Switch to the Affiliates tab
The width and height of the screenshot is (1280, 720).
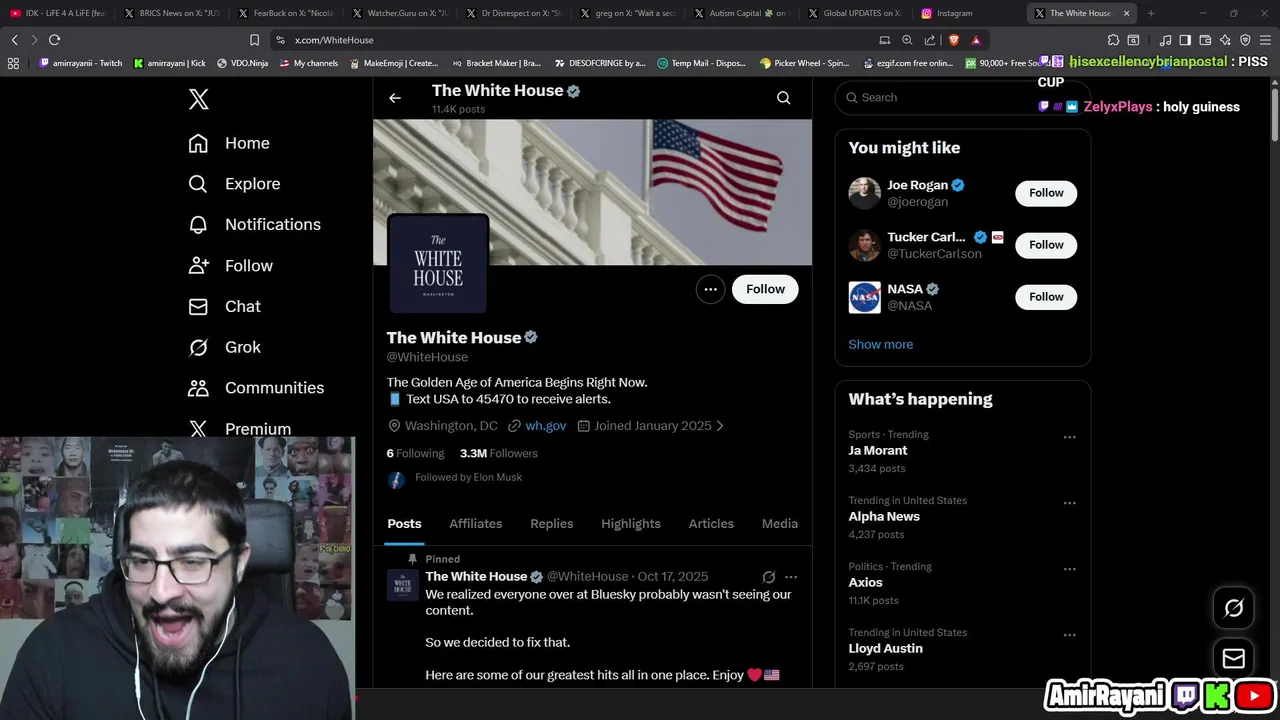[476, 524]
